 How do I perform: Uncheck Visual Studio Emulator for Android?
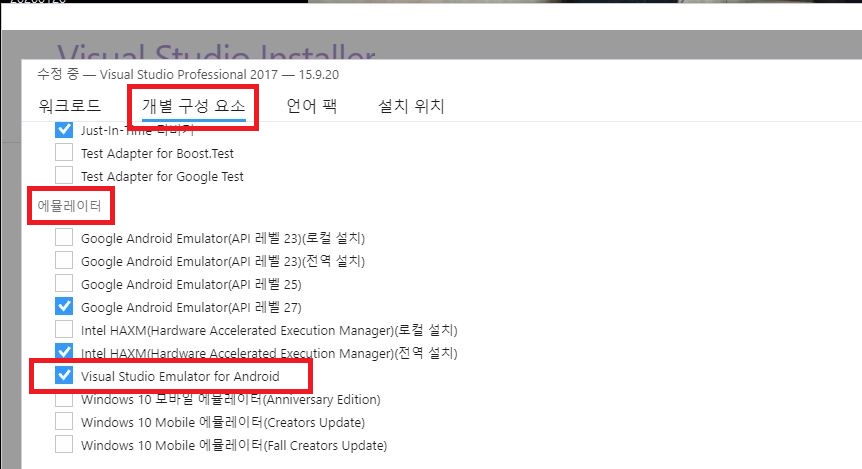[64, 376]
